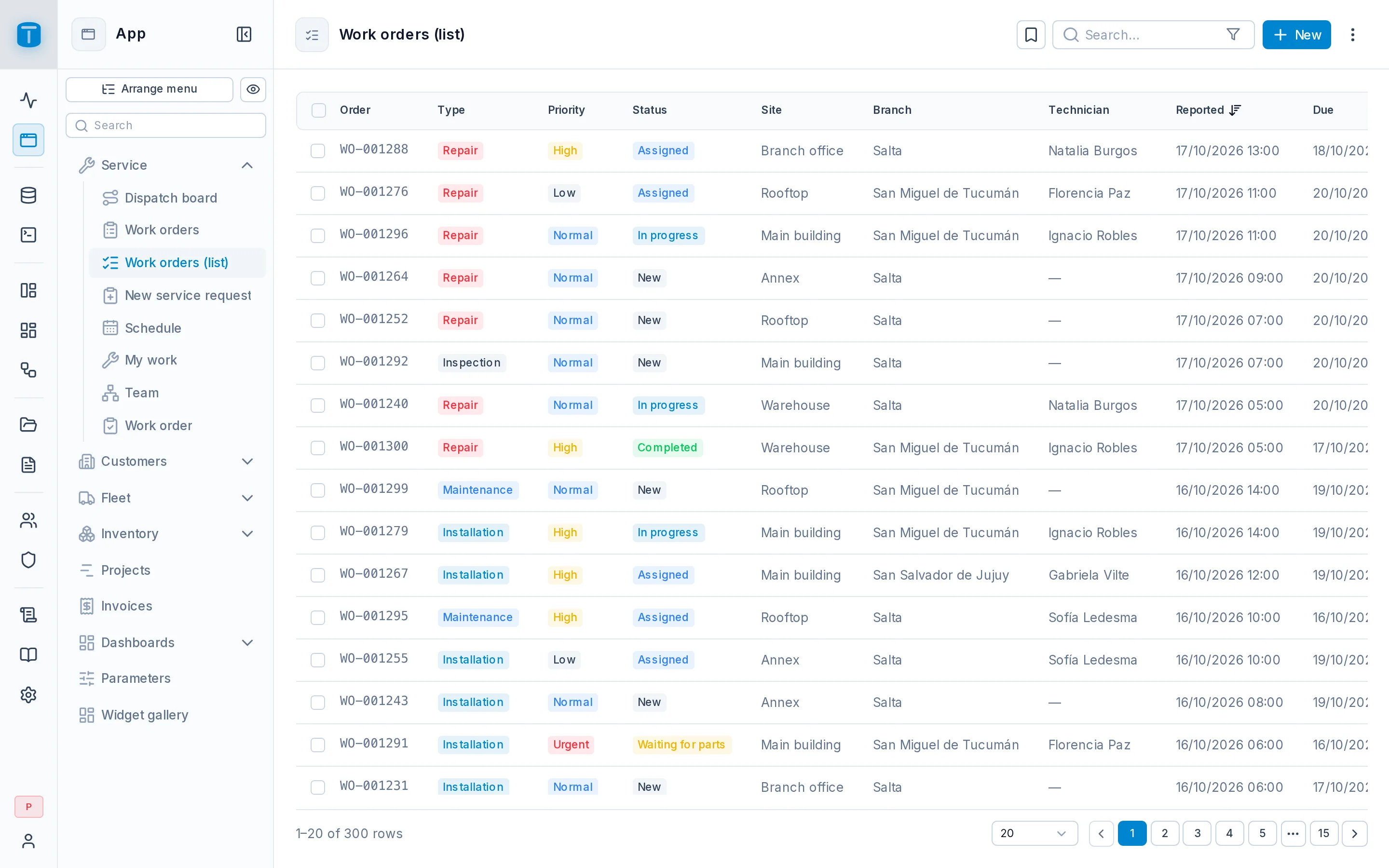Open the three-dot more options menu
The width and height of the screenshot is (1389, 868).
point(1353,34)
